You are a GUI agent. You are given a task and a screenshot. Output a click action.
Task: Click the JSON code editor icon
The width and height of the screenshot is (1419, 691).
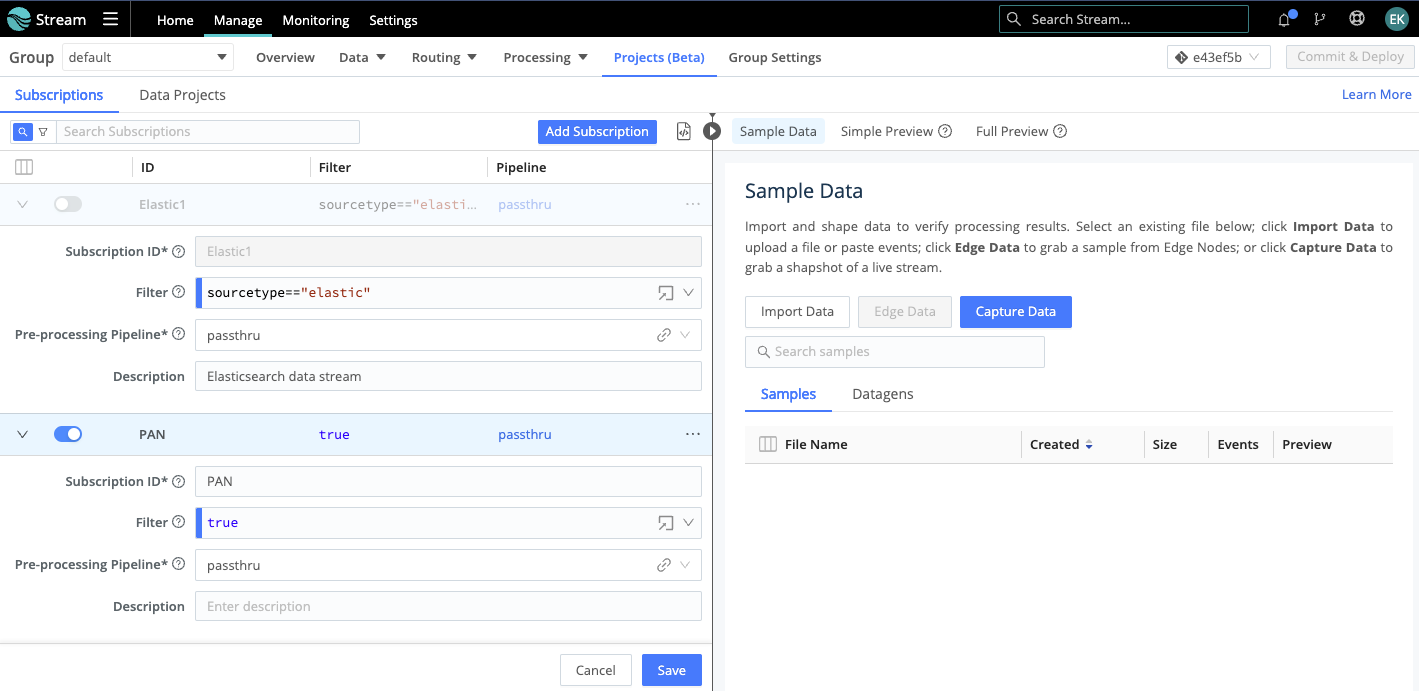[x=684, y=131]
